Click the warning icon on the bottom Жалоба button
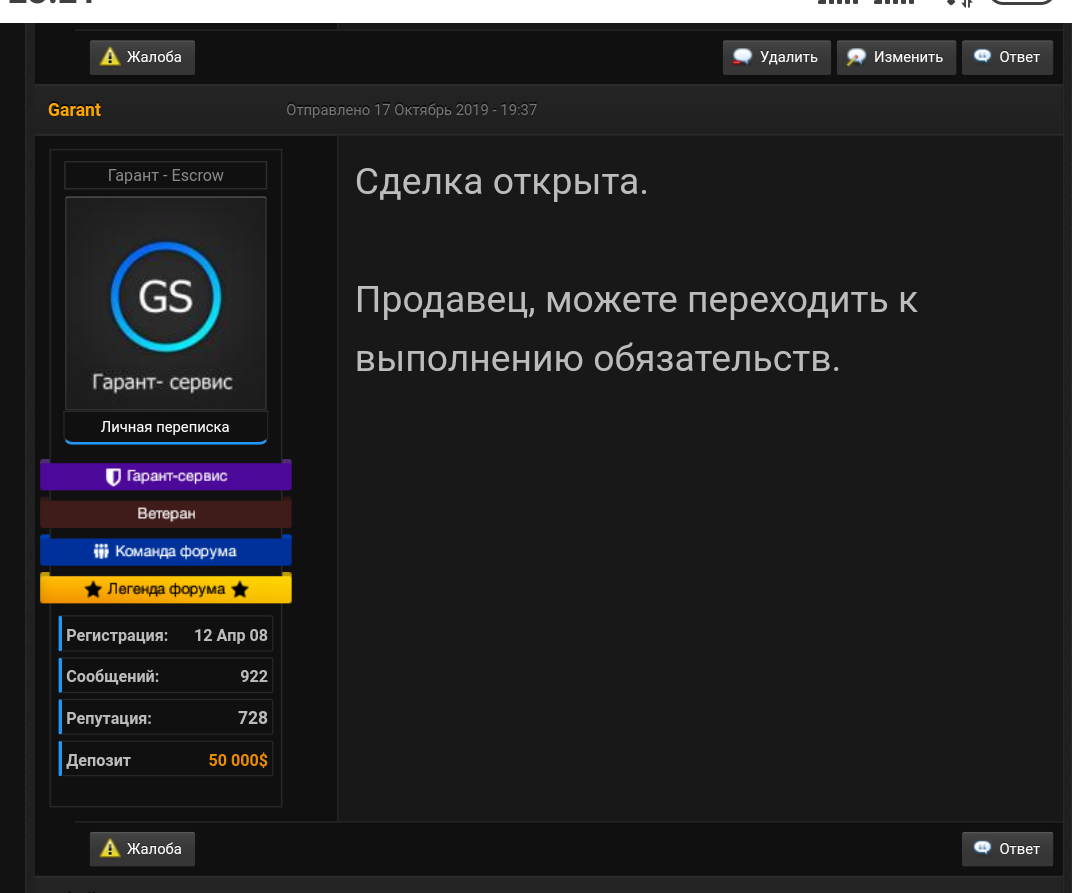The width and height of the screenshot is (1072, 893). tap(110, 849)
